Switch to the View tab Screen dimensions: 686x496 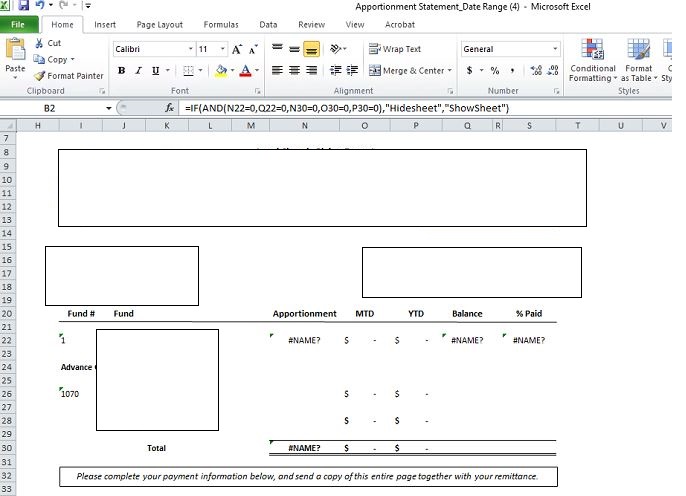(355, 24)
